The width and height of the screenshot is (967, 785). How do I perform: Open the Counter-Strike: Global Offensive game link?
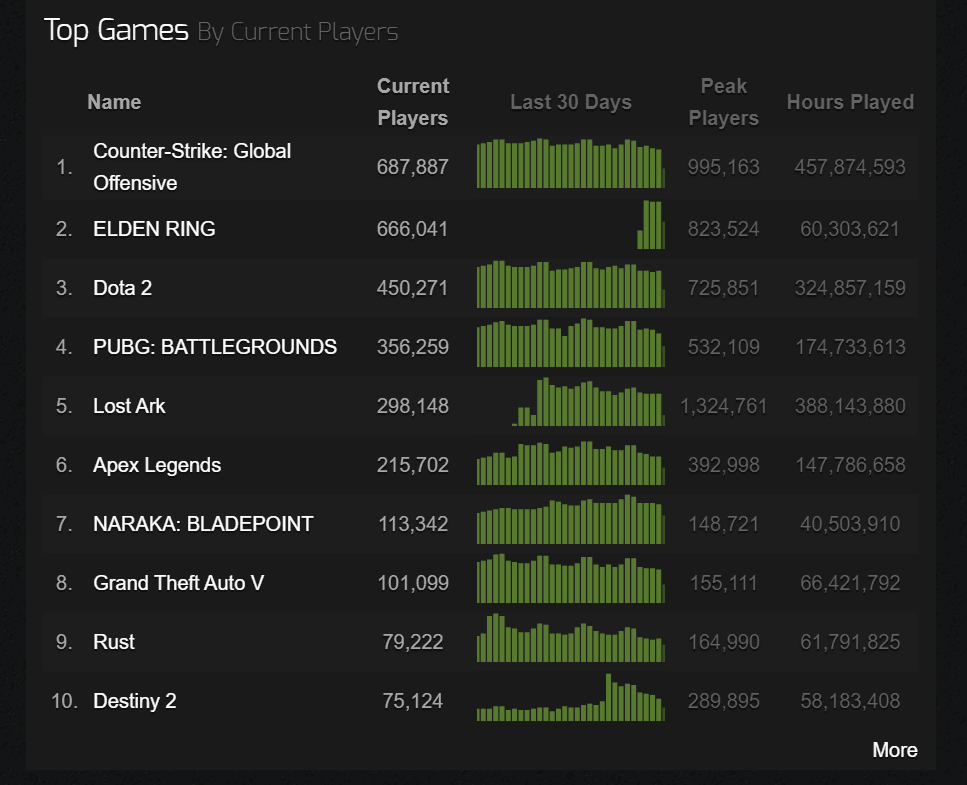(192, 166)
